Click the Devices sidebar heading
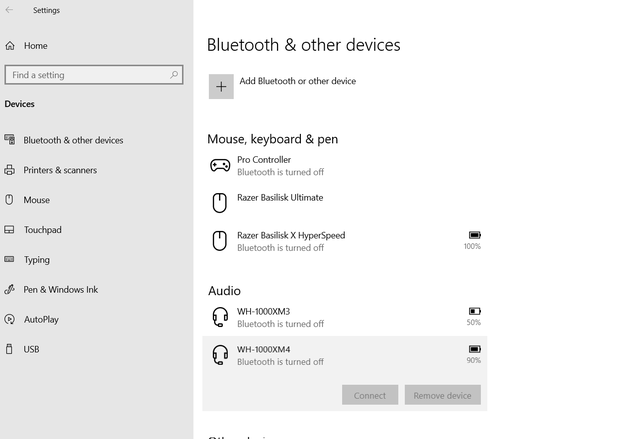This screenshot has width=640, height=439. click(19, 104)
